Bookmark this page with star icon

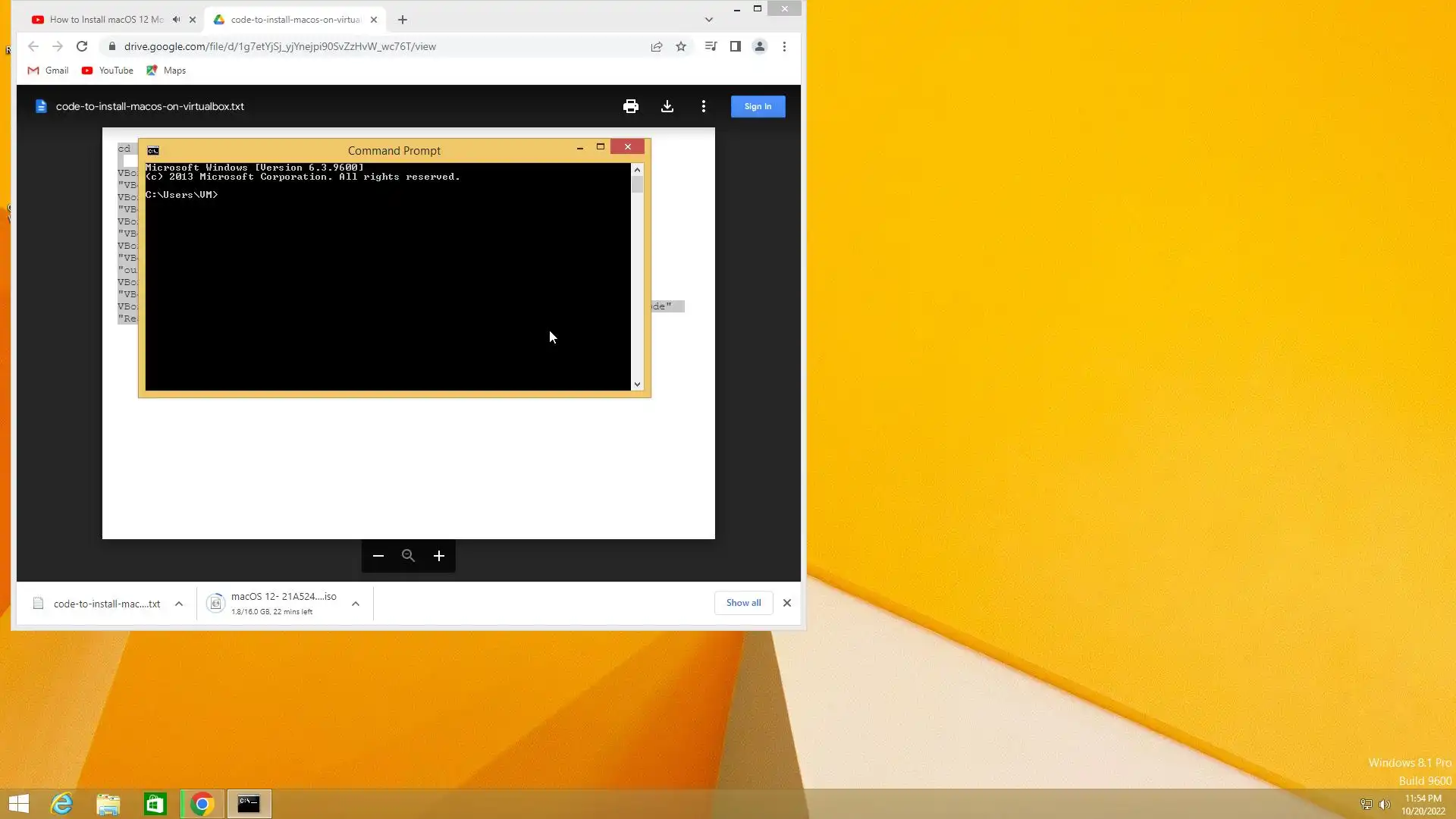click(681, 46)
